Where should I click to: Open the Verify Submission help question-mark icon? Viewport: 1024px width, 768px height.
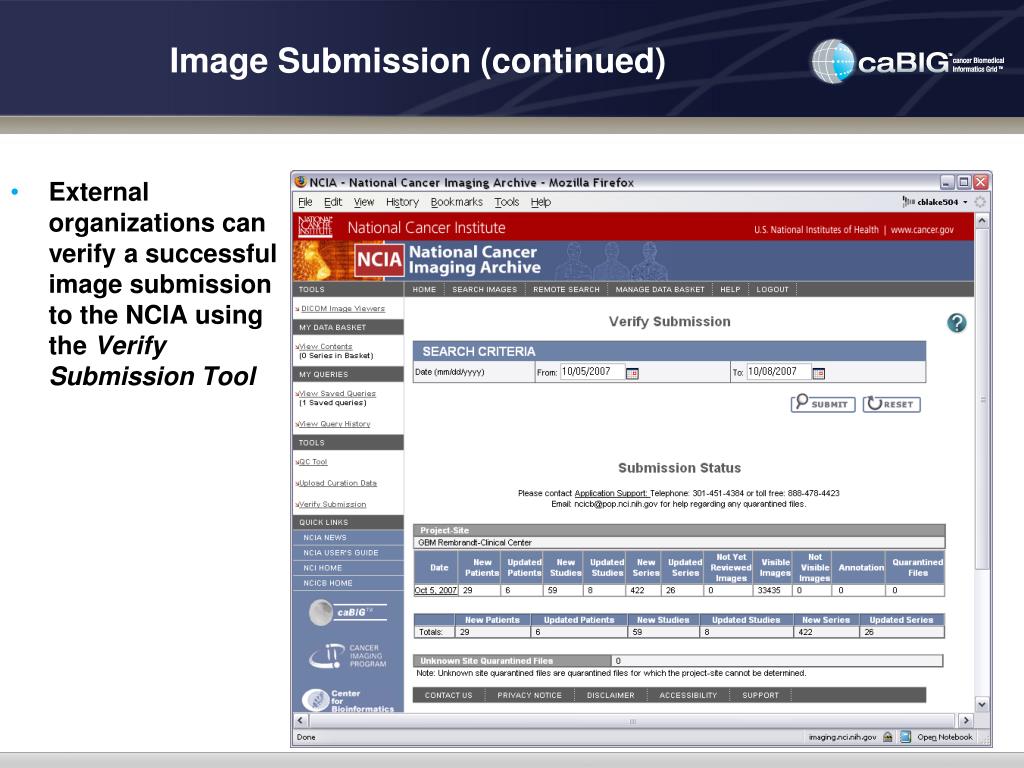point(957,323)
